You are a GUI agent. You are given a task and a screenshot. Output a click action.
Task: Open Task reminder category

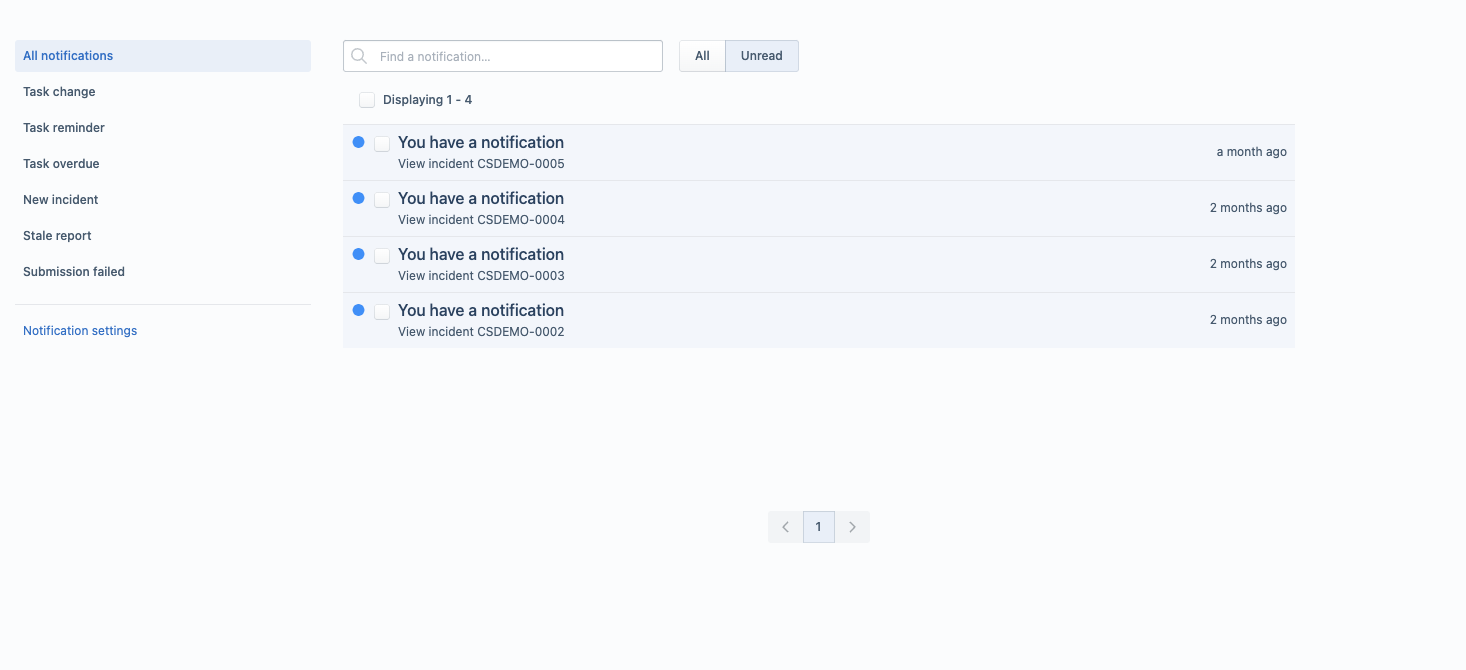pos(163,128)
